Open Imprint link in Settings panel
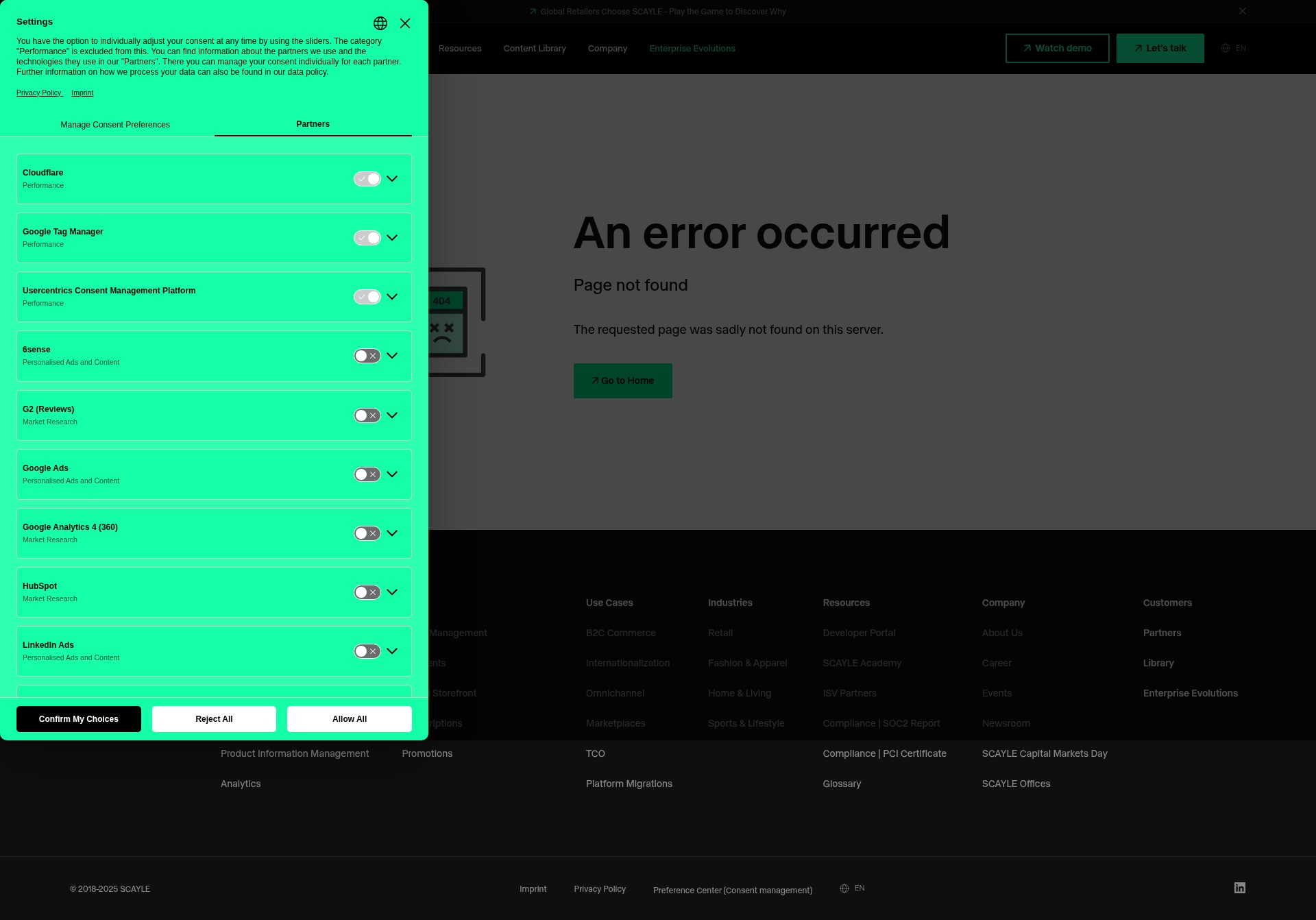1316x920 pixels. [82, 93]
